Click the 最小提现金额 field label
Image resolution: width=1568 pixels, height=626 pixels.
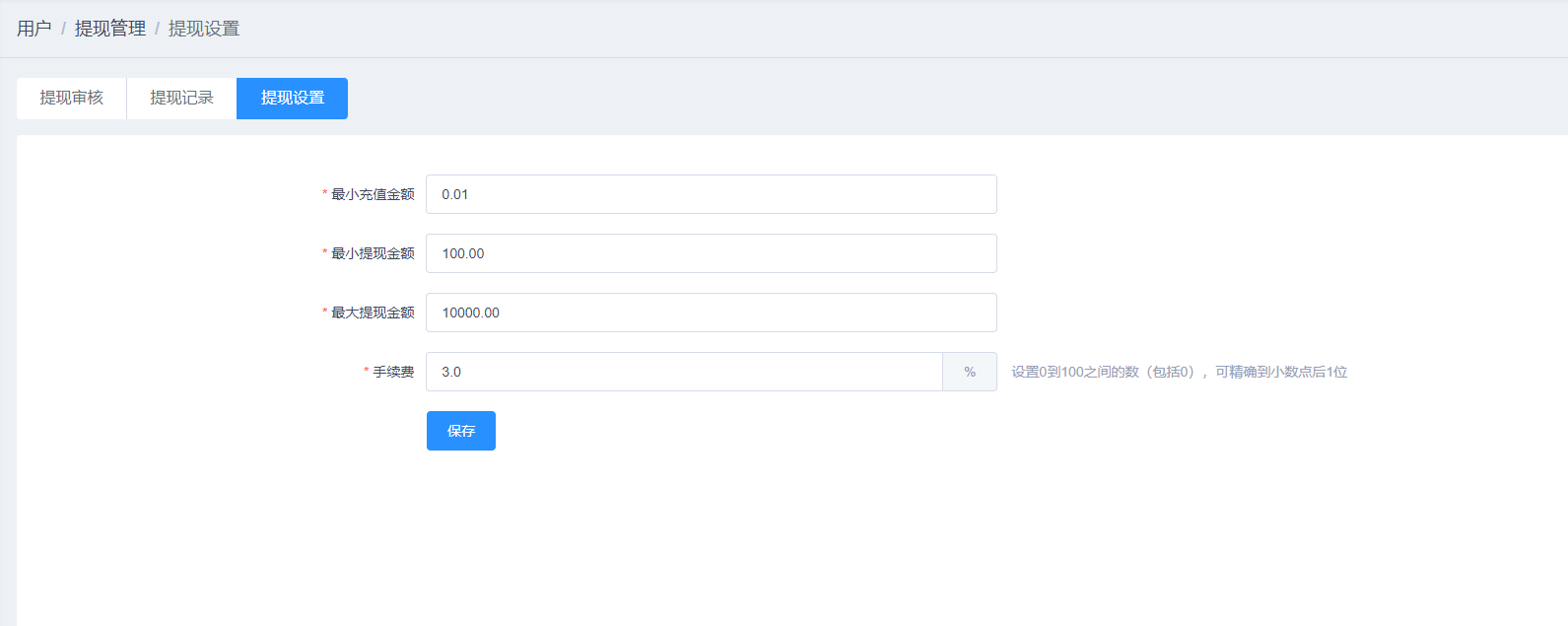[x=373, y=253]
